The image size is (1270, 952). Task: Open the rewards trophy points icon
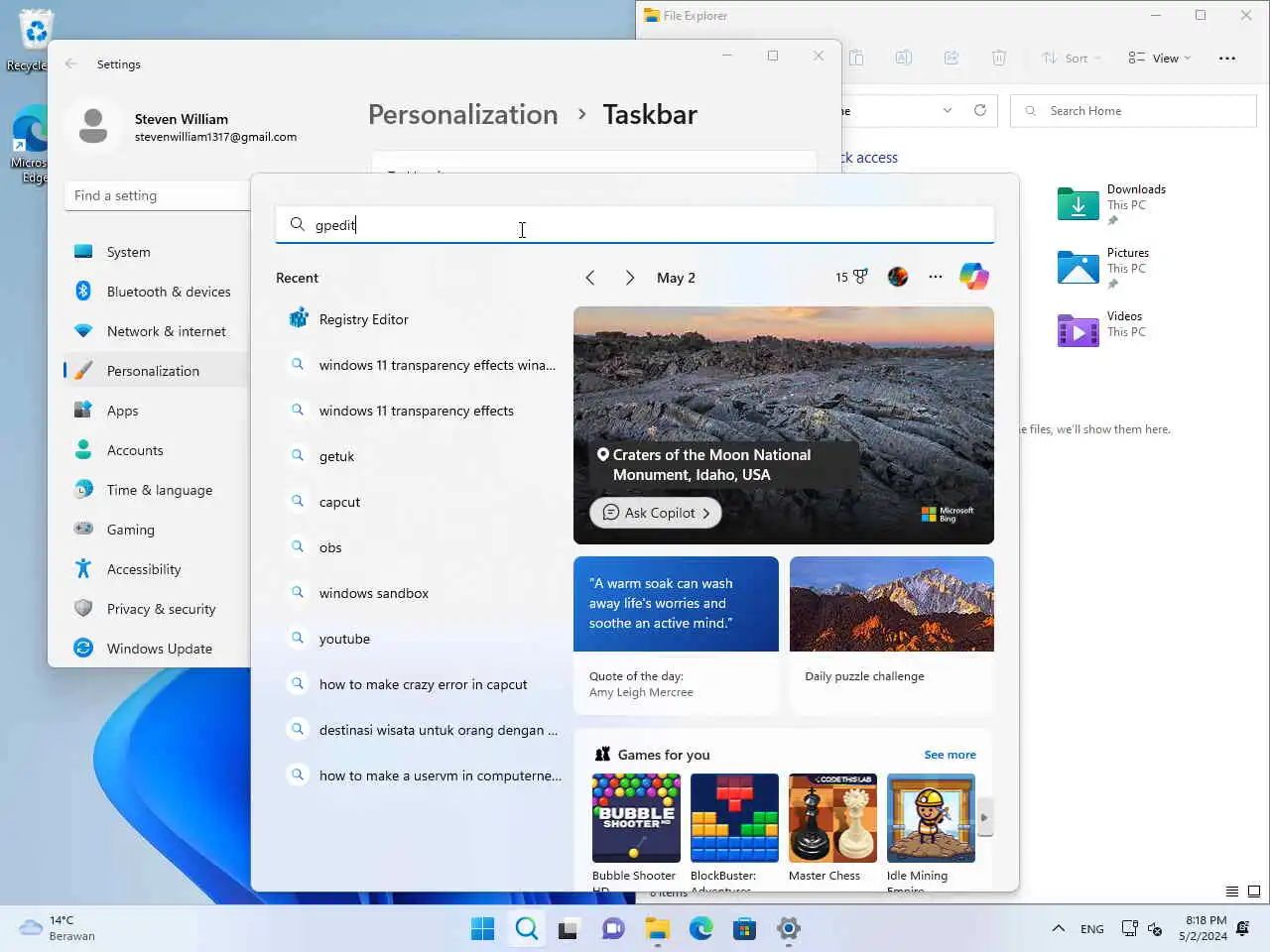point(851,277)
